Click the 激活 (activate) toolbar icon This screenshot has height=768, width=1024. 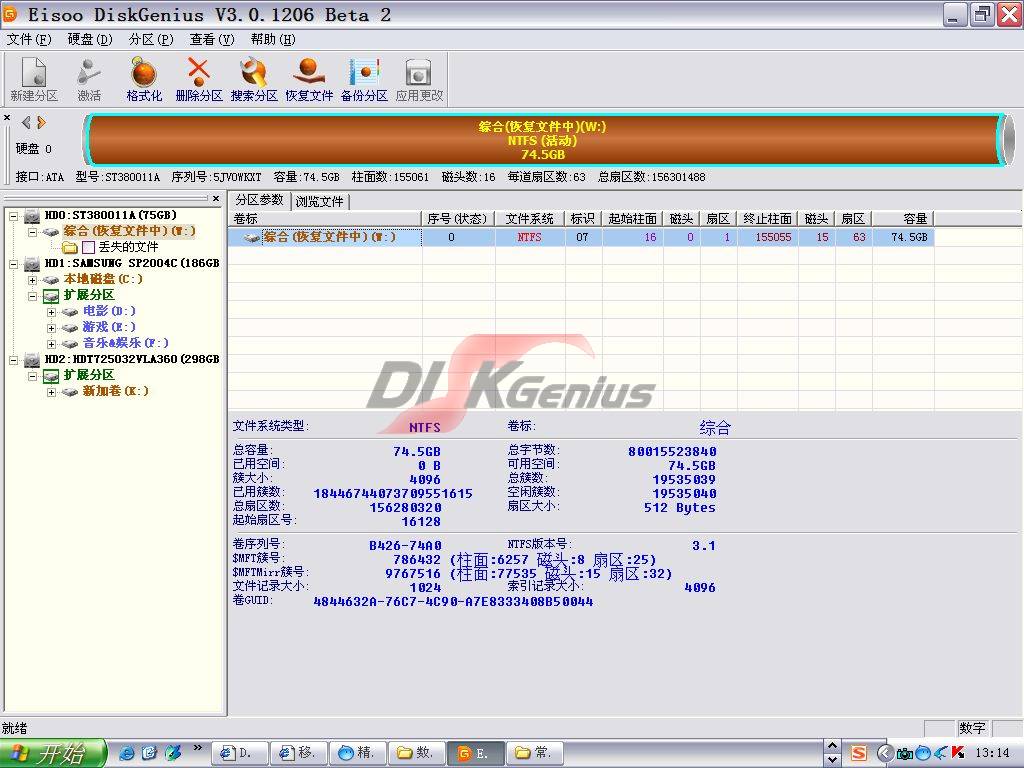point(89,79)
